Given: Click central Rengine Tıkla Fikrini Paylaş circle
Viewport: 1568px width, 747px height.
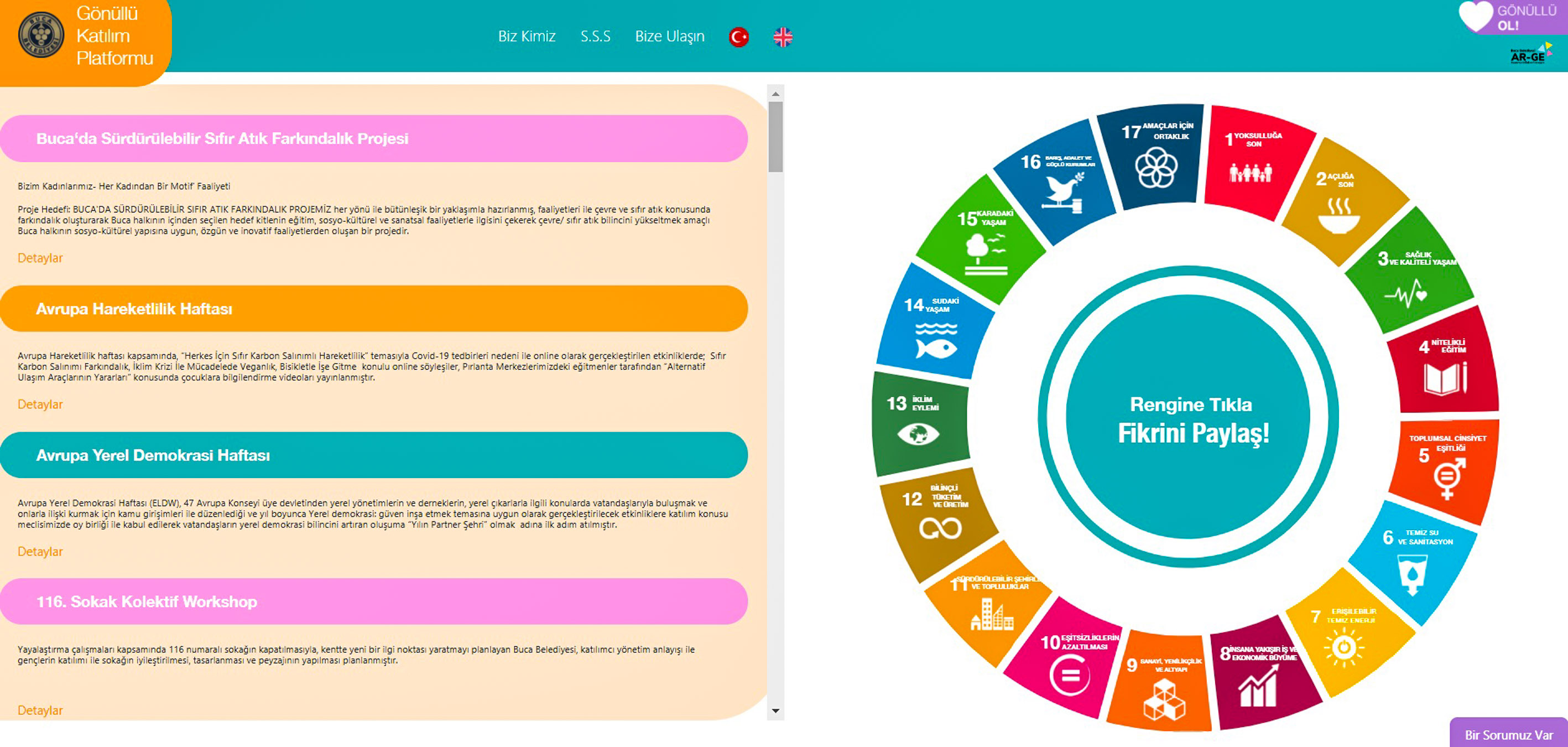Looking at the screenshot, I should point(1188,417).
